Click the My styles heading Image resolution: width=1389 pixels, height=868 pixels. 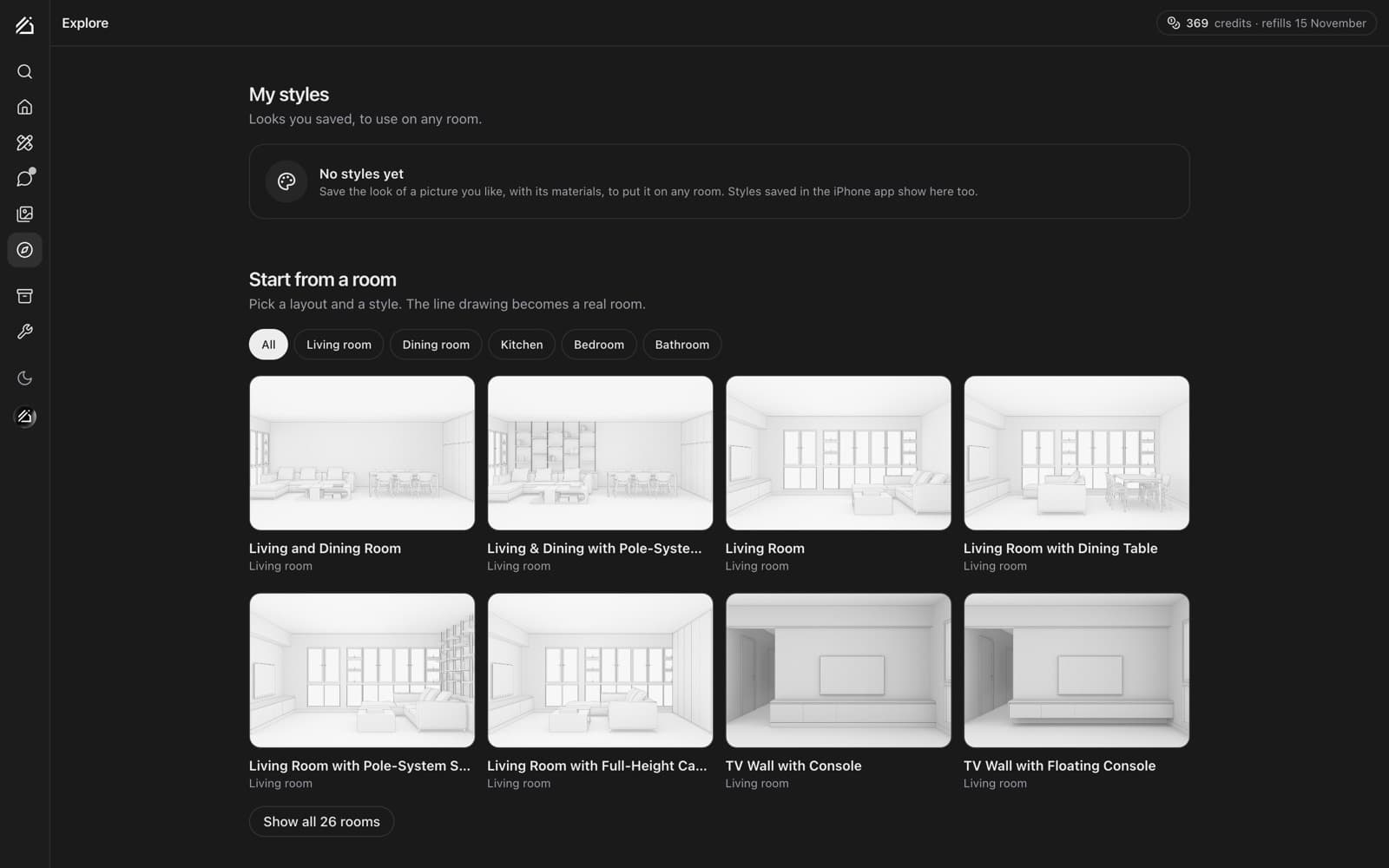pos(289,95)
